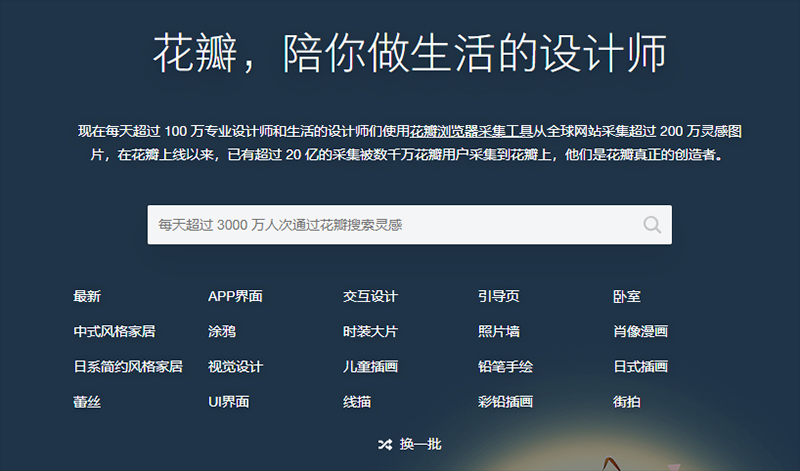Screen dimensions: 800x471
Task: Open the 花瓣浏览器采集工具 link
Action: point(471,131)
